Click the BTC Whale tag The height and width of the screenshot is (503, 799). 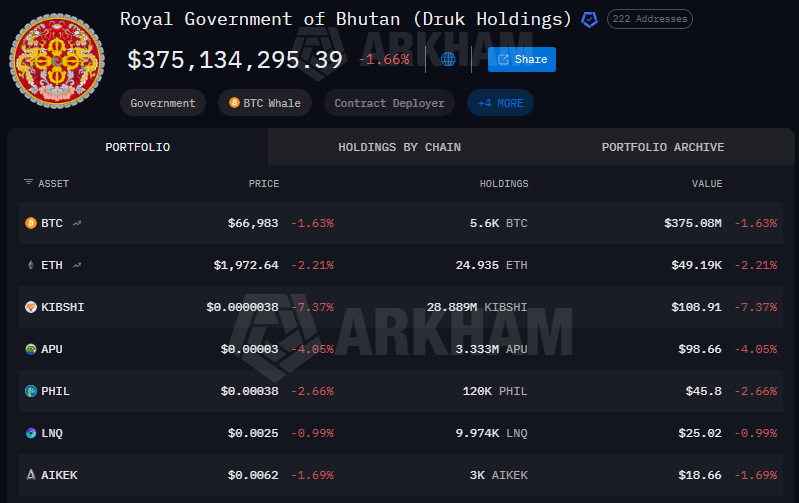265,103
